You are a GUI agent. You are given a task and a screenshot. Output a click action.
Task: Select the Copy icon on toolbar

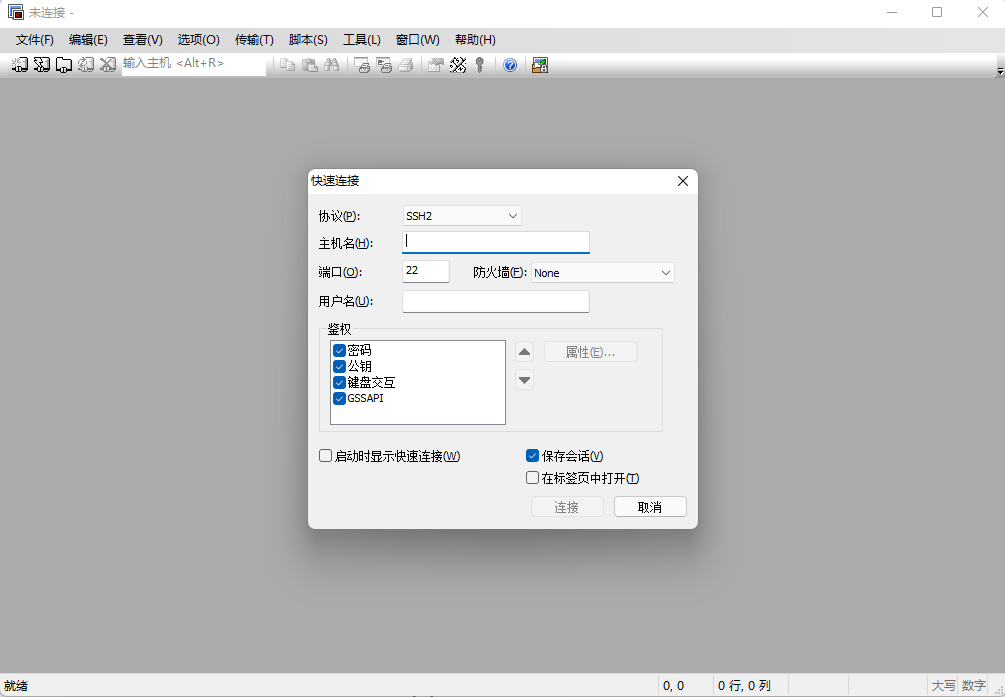288,64
